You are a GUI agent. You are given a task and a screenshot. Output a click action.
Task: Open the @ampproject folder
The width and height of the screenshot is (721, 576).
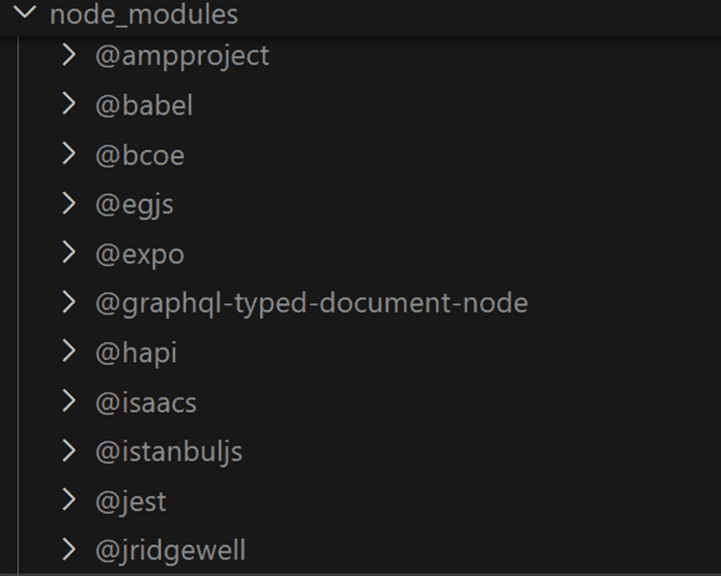[182, 56]
